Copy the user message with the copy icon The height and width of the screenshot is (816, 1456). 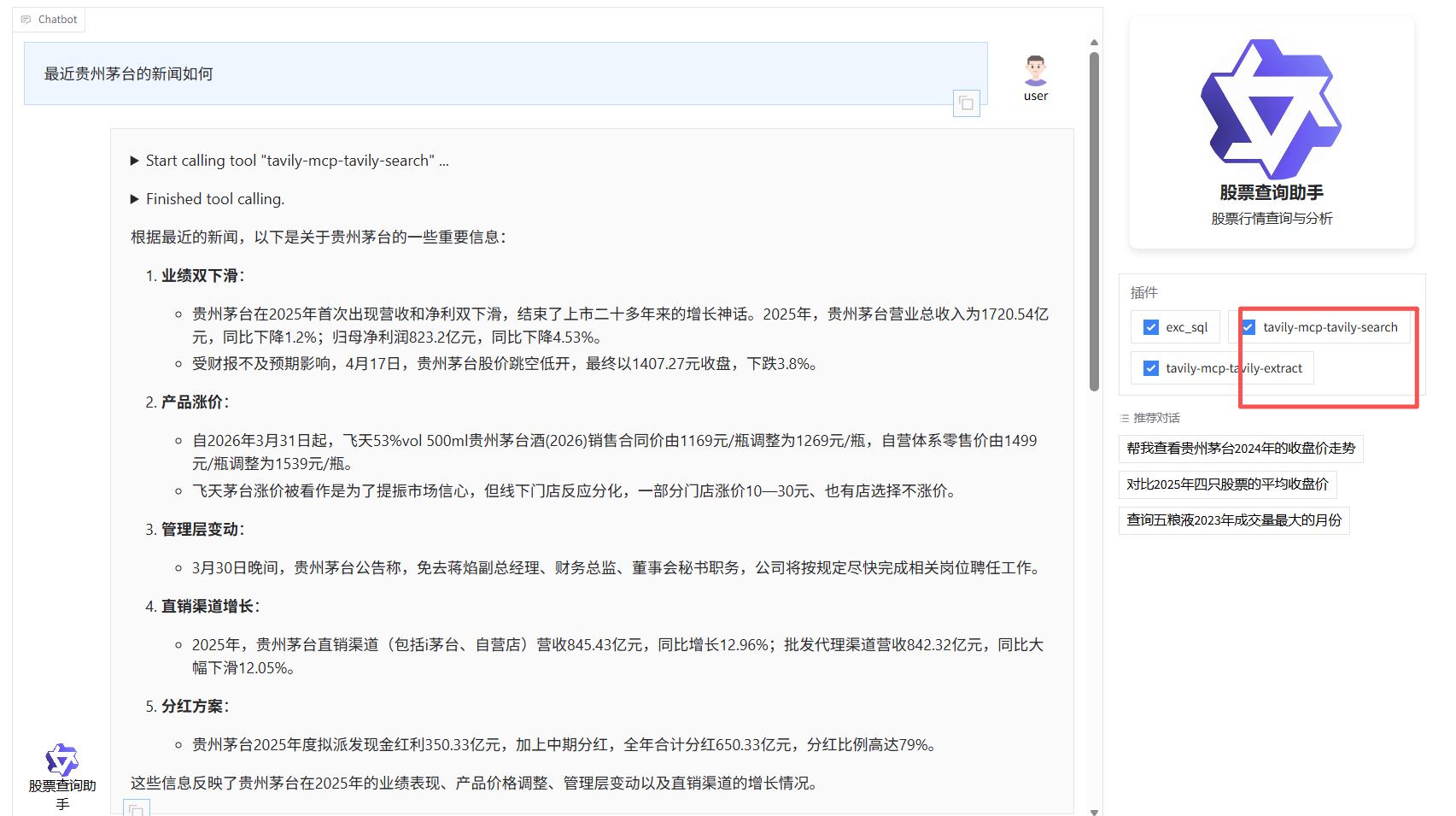[x=966, y=103]
